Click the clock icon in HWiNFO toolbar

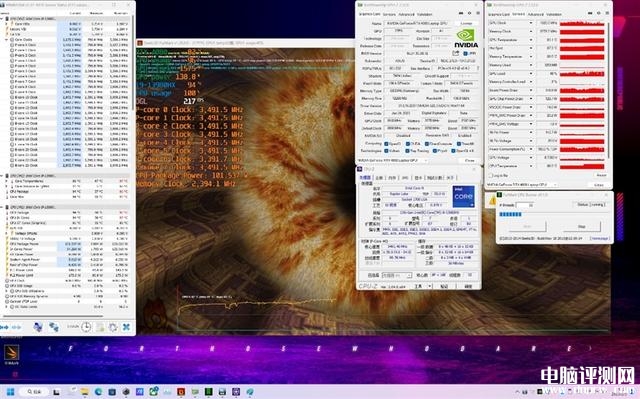(86, 327)
